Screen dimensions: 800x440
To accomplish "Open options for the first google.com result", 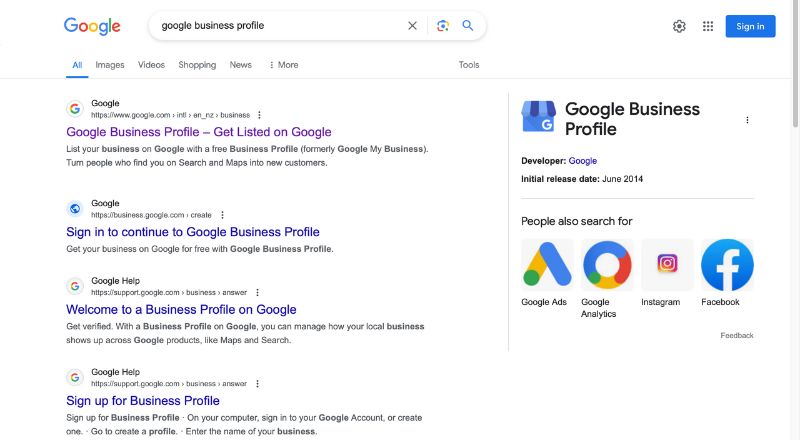I will click(x=260, y=115).
